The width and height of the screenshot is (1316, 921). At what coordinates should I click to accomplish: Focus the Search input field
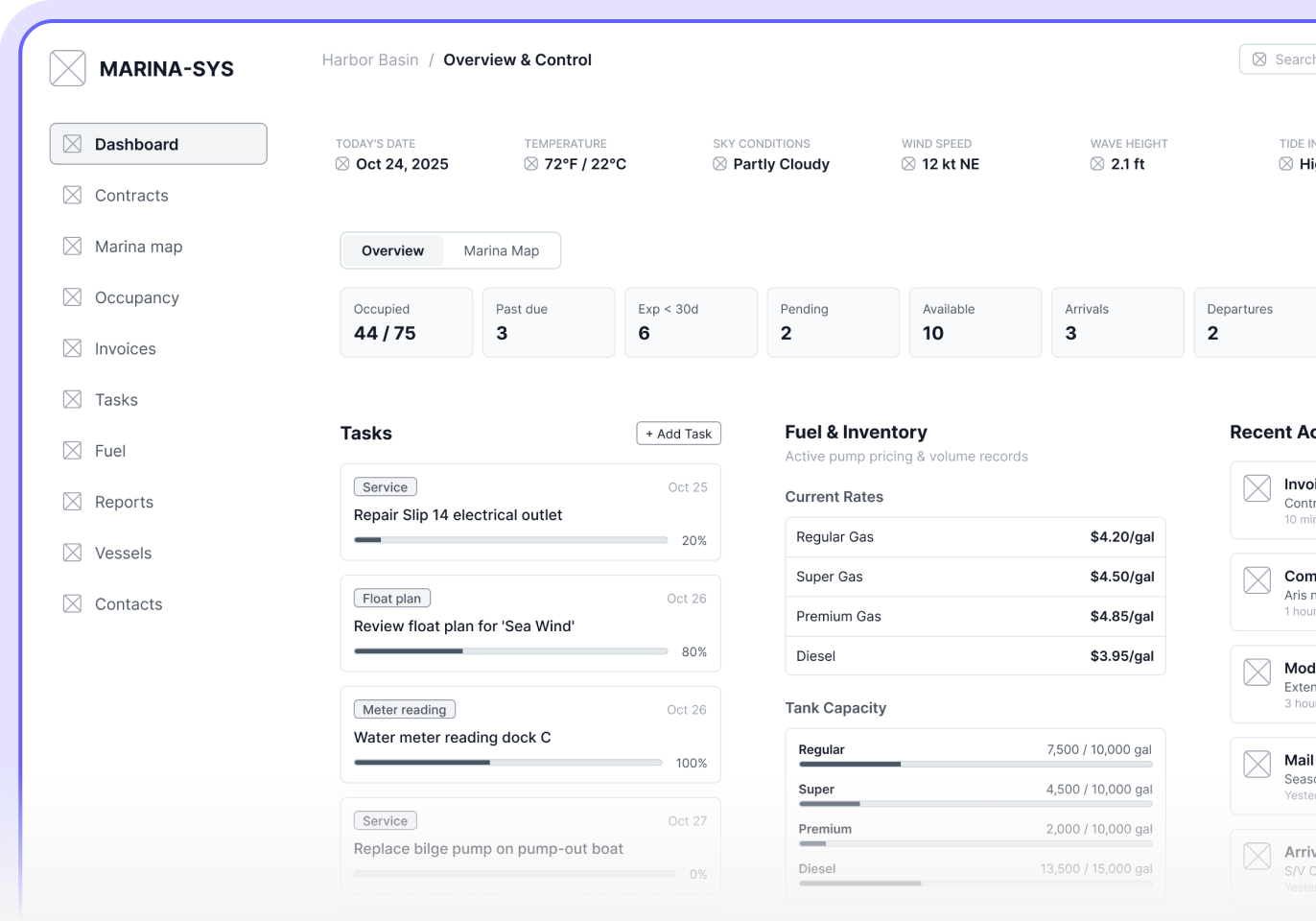1279,59
